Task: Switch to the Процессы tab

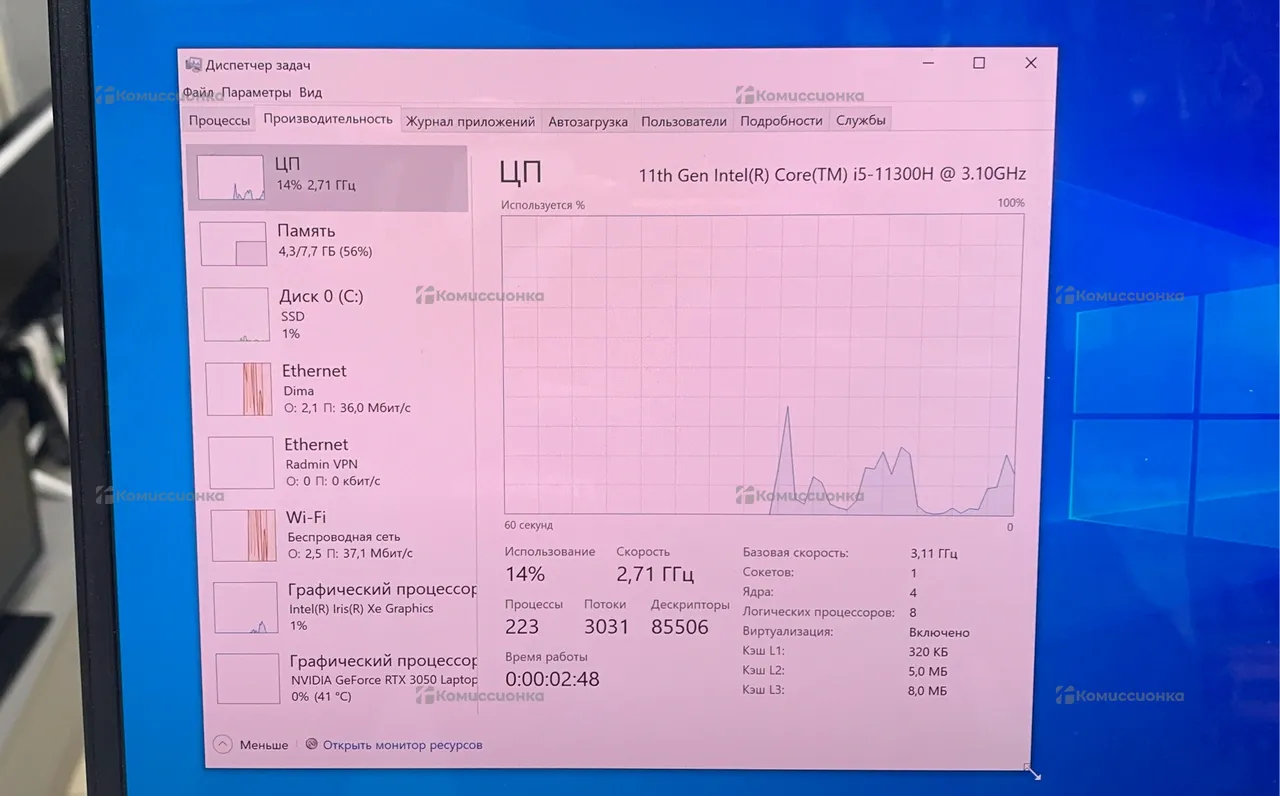Action: click(x=219, y=121)
